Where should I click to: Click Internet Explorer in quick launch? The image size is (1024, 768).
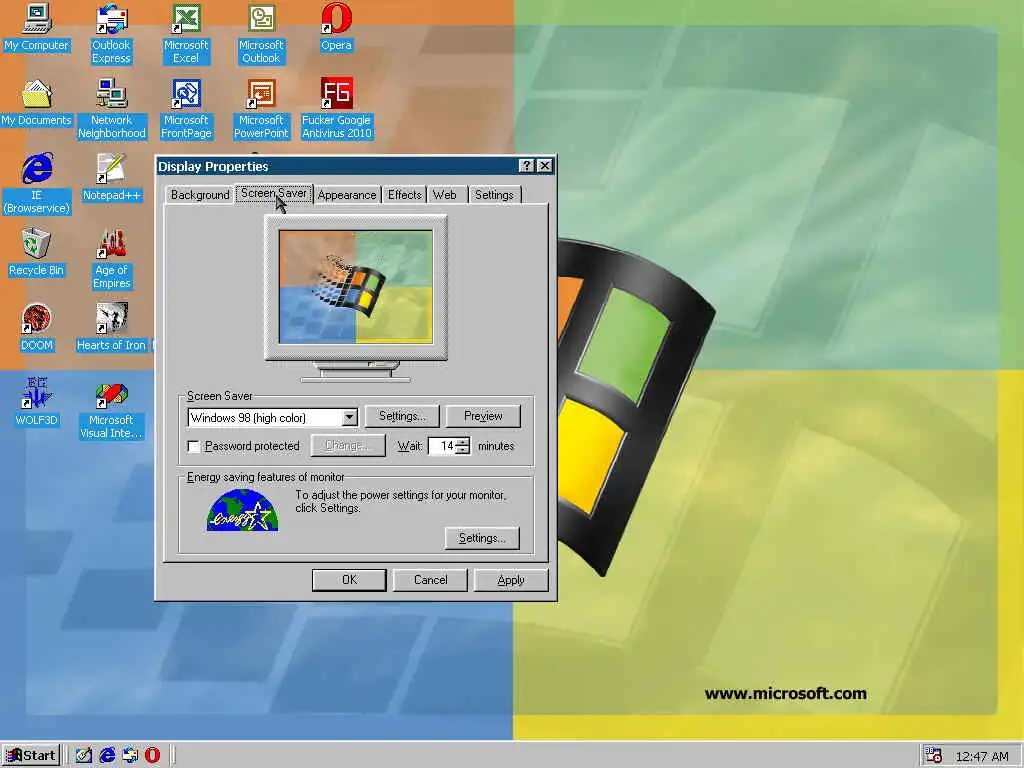pyautogui.click(x=107, y=755)
